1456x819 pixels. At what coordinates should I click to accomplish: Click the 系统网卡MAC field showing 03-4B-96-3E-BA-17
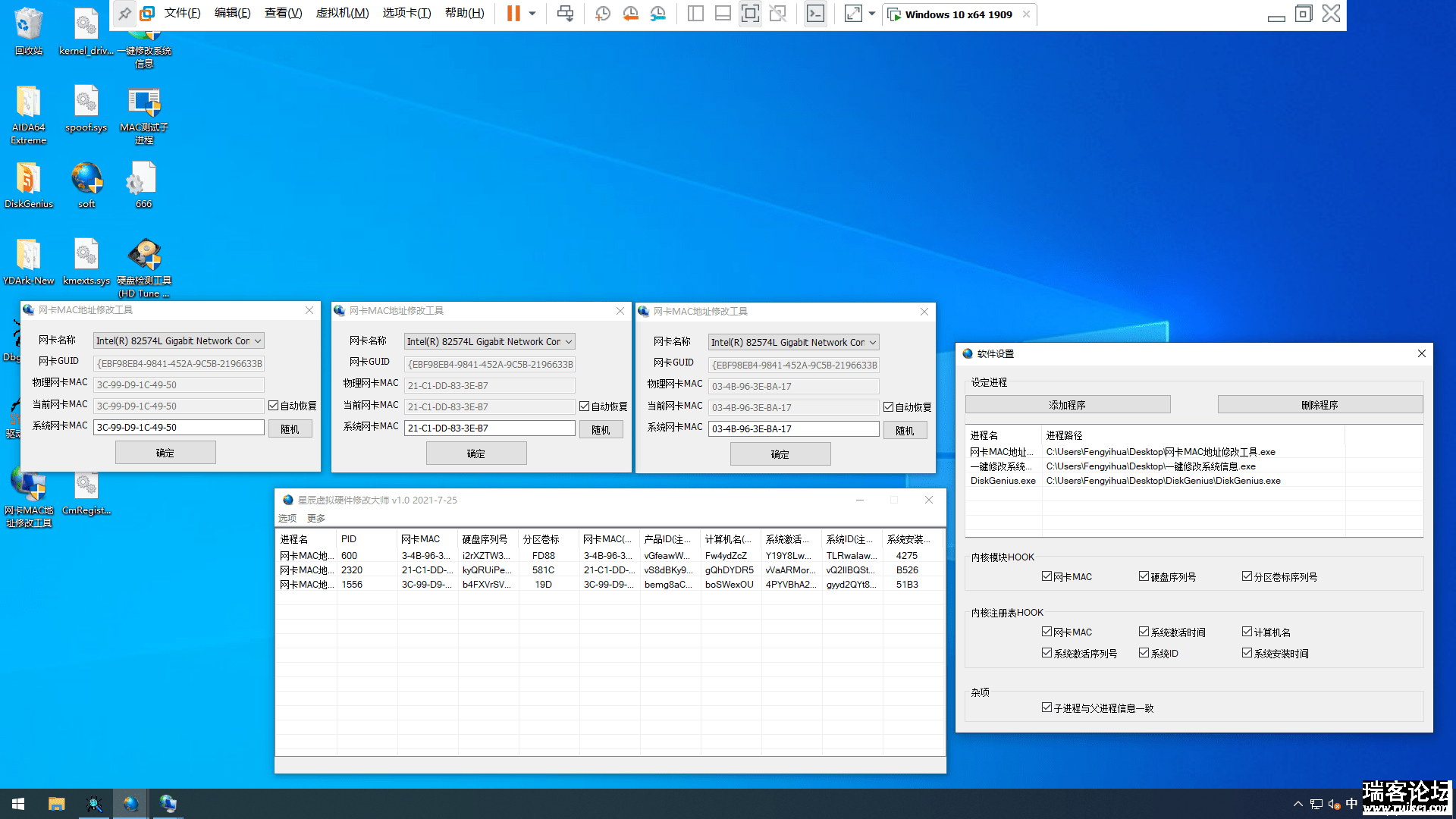coord(793,429)
